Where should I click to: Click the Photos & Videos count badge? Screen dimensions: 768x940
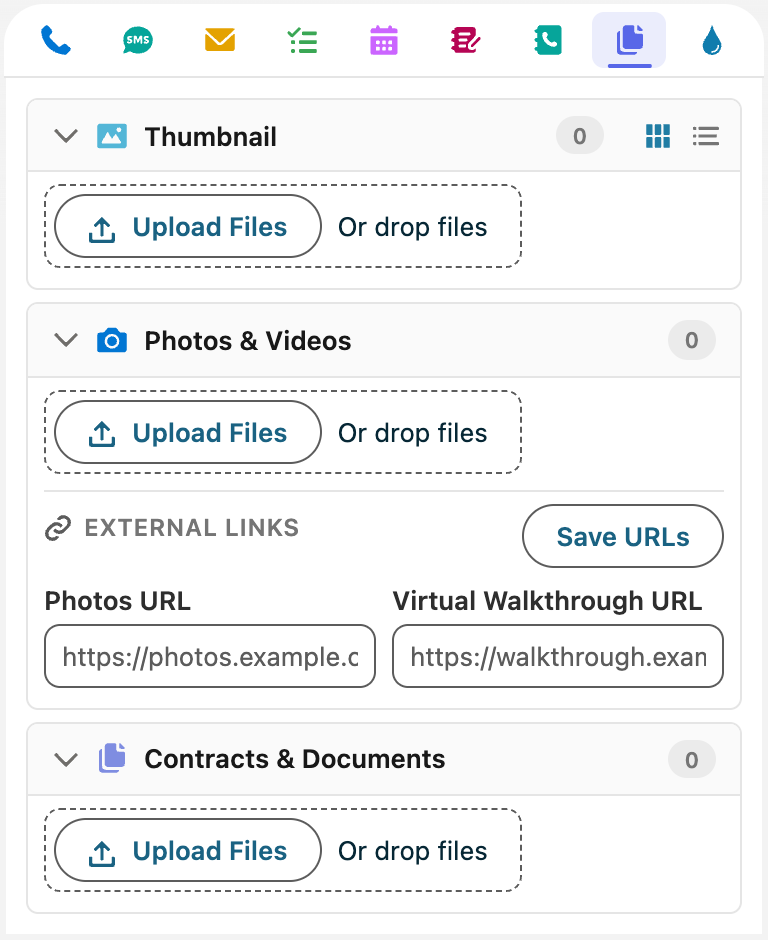692,341
